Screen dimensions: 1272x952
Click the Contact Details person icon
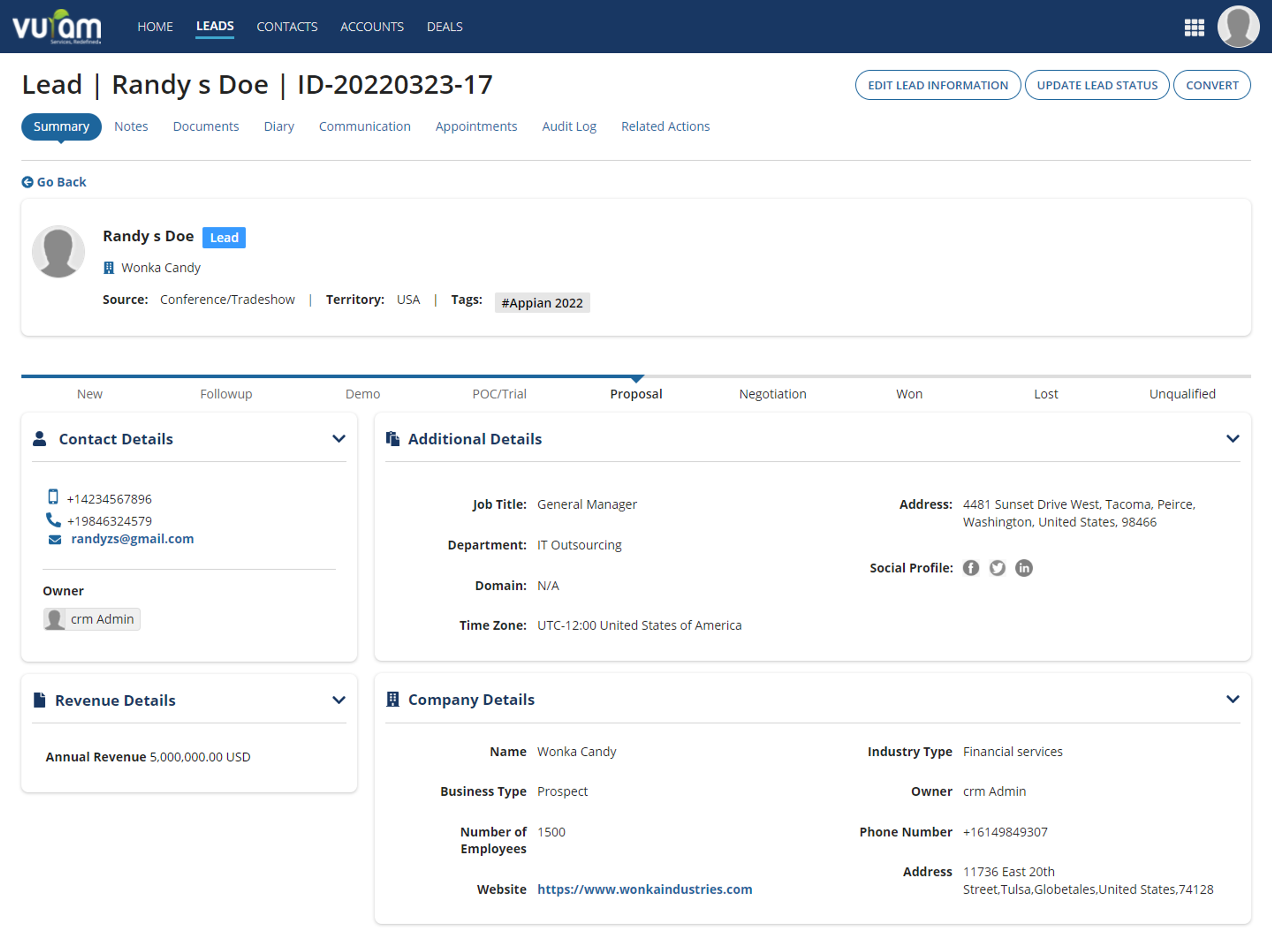pos(40,439)
